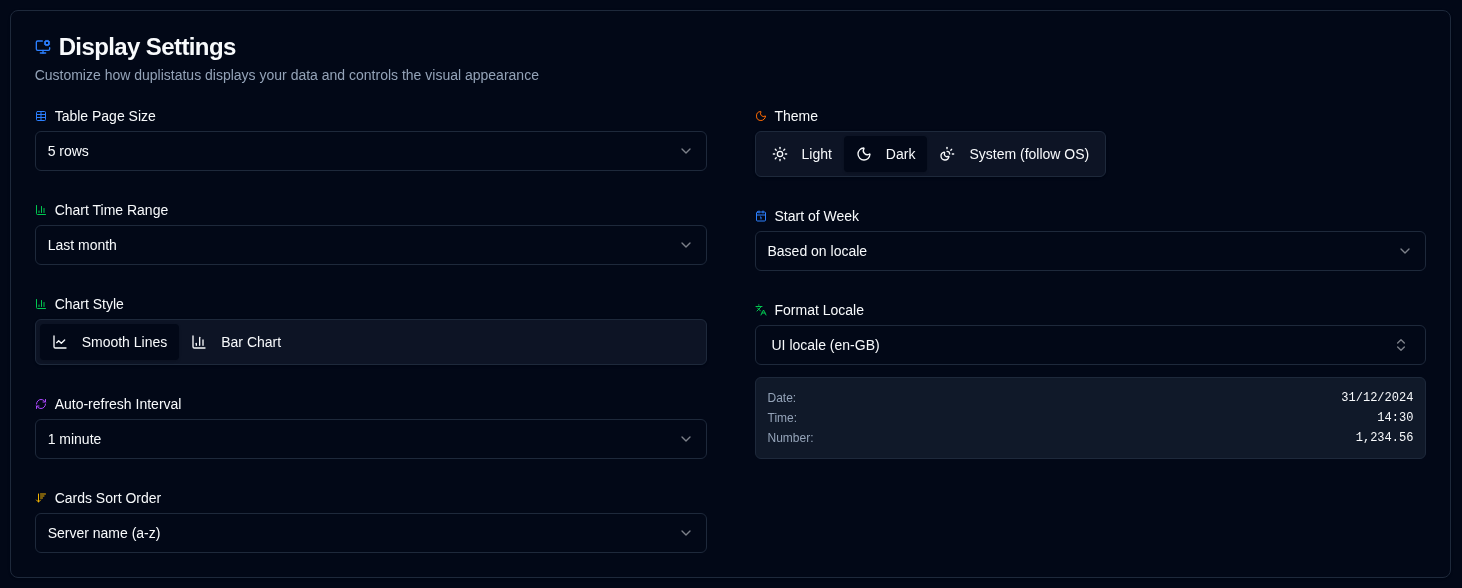Click the Cards Sort Order label

tap(108, 498)
